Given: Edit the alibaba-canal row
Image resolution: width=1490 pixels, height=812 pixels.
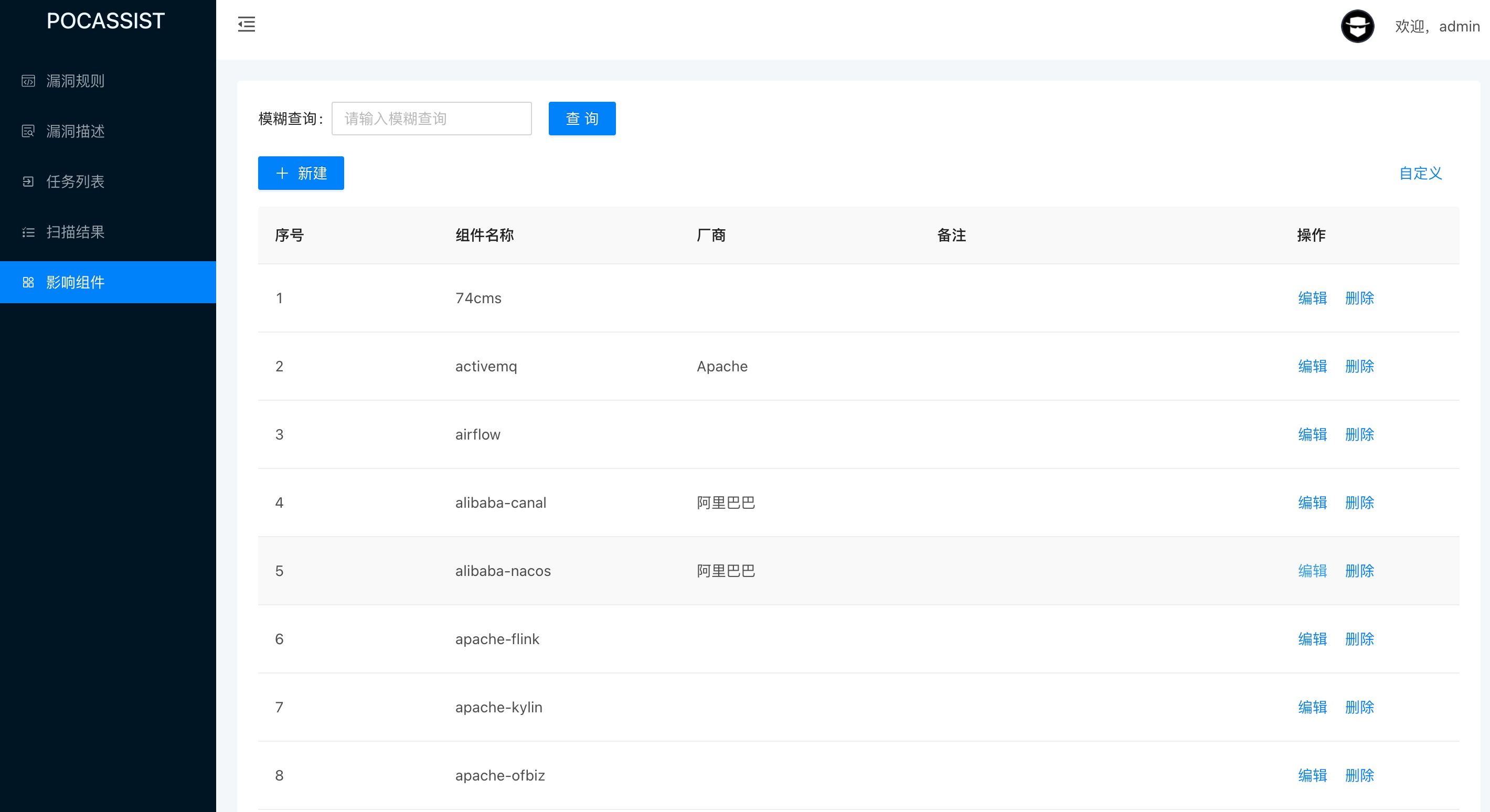Looking at the screenshot, I should [x=1312, y=503].
